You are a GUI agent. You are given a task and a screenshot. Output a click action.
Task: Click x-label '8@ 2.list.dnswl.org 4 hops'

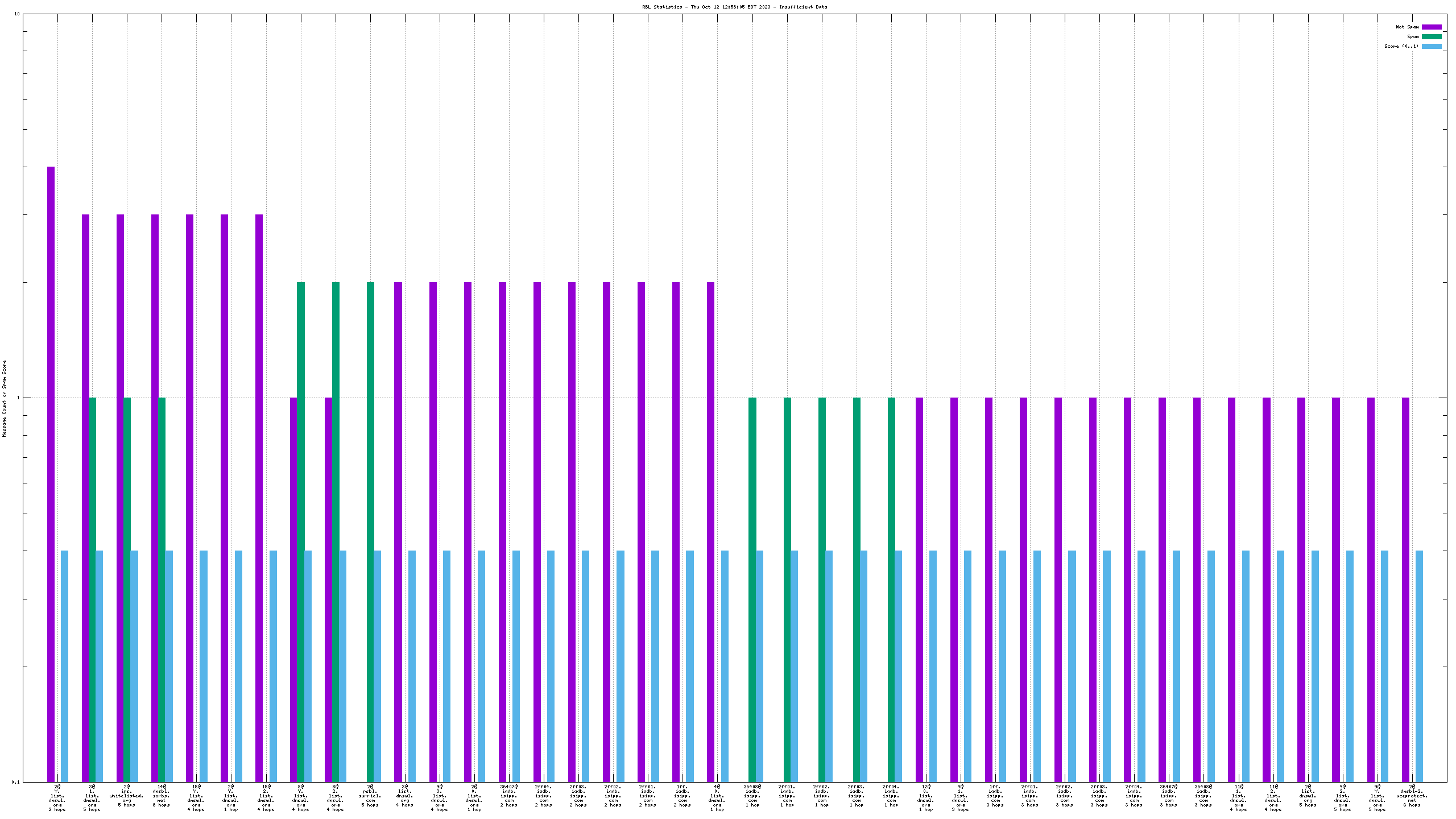[336, 798]
